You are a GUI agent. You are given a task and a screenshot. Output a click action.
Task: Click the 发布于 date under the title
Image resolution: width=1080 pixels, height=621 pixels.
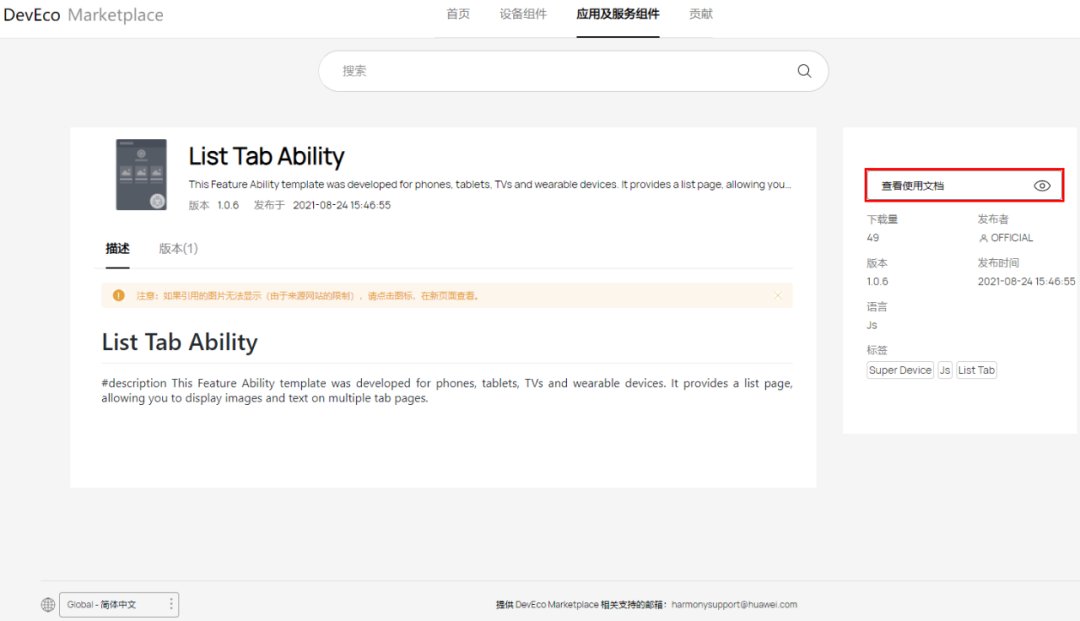coord(342,205)
